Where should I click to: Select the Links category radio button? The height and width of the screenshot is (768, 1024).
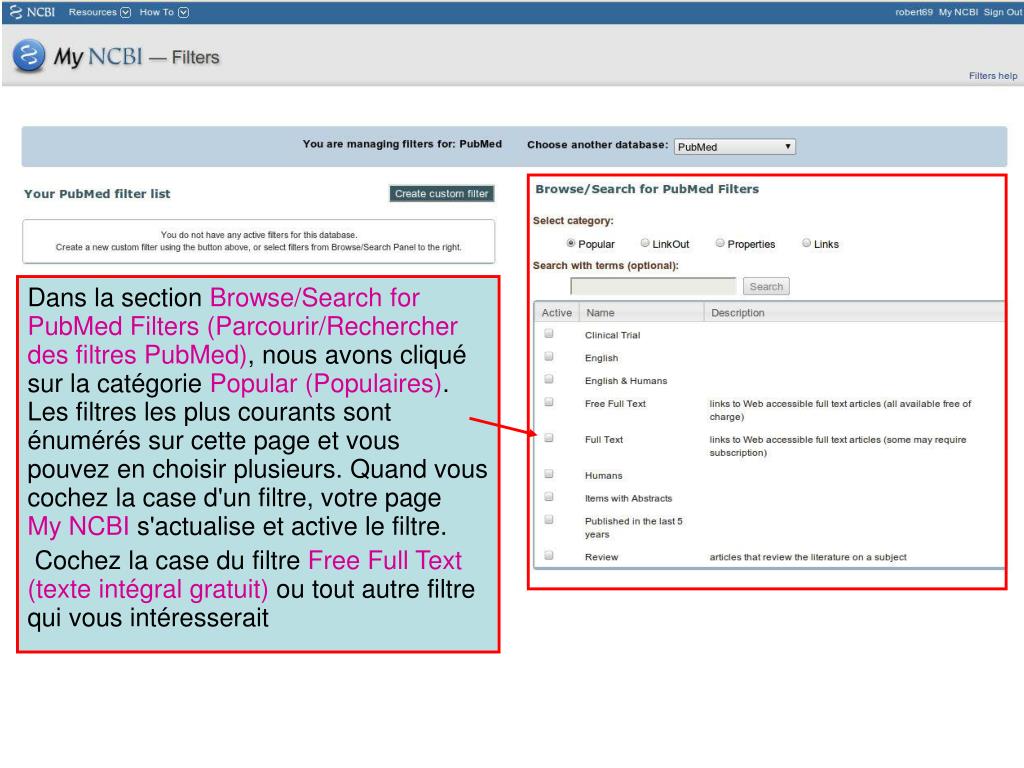[807, 243]
